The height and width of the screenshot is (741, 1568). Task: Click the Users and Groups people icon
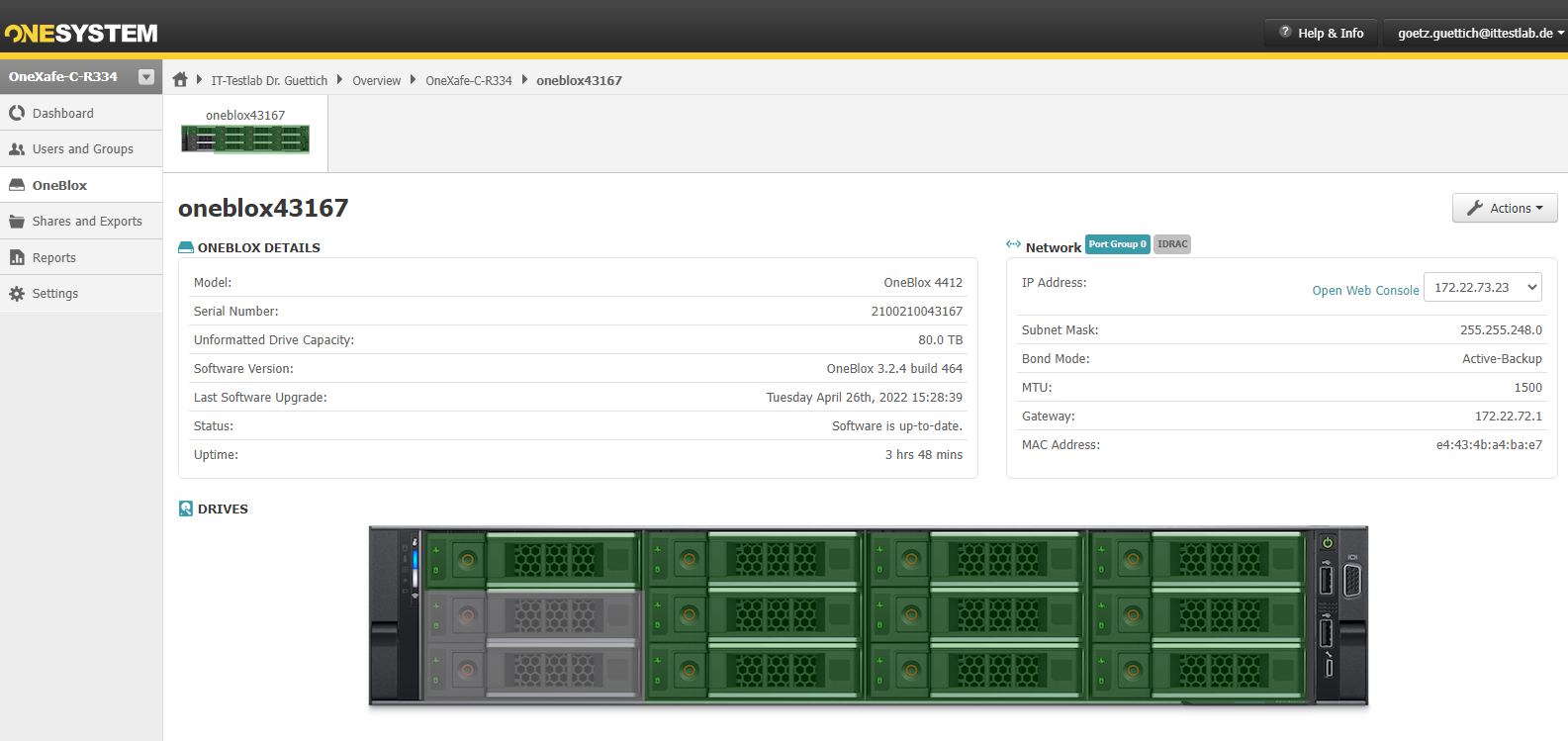pyautogui.click(x=17, y=149)
